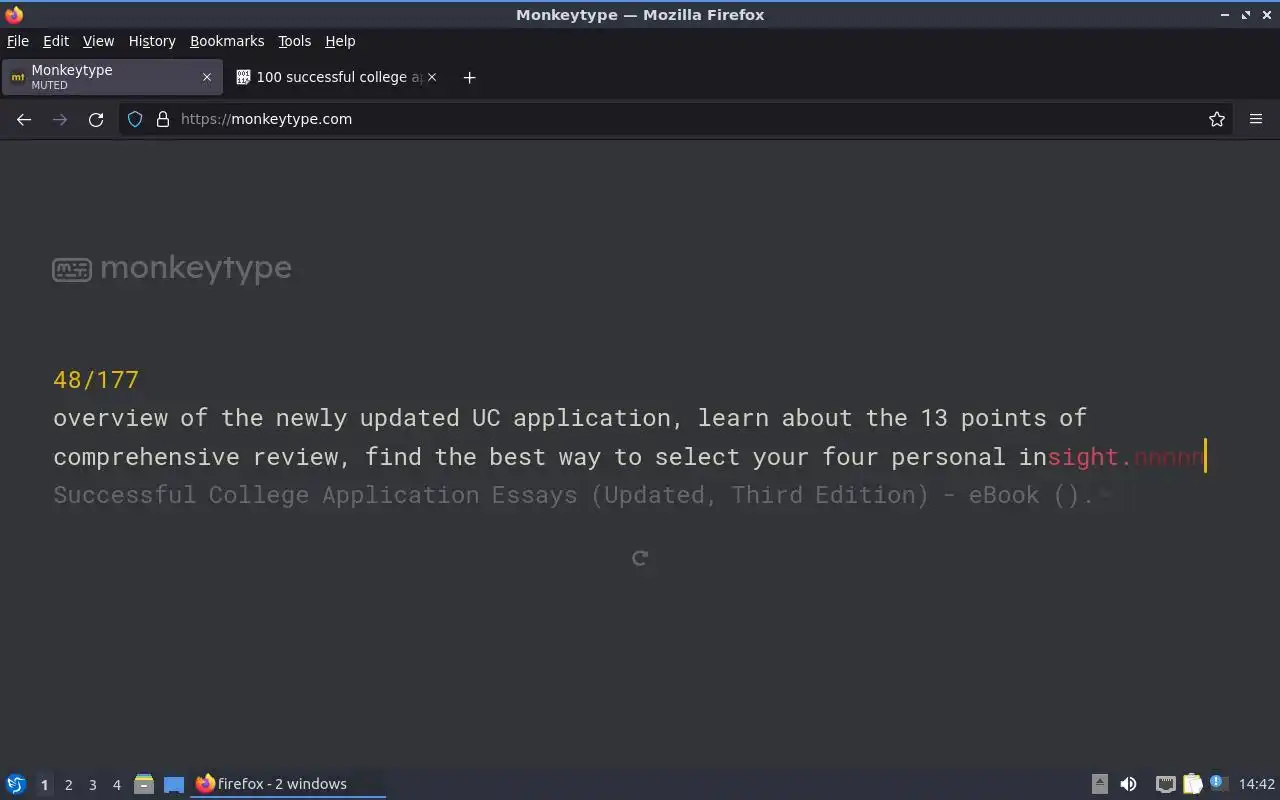Click the firefox - 2 windows taskbar entry
The height and width of the screenshot is (800, 1280).
(288, 784)
